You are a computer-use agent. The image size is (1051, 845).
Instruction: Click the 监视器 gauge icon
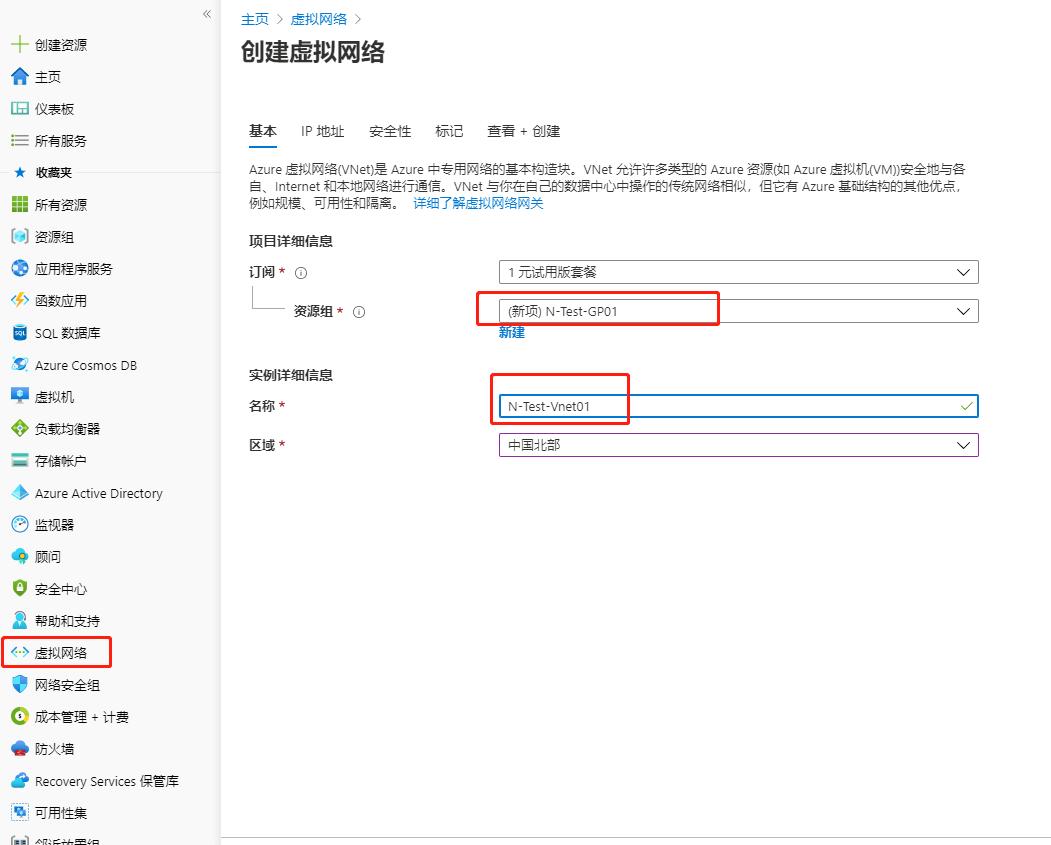[x=20, y=525]
